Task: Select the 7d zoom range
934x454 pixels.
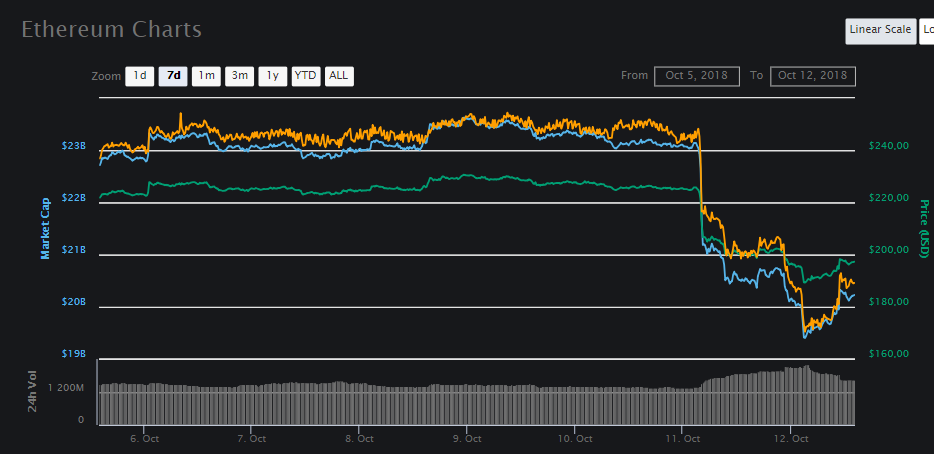Action: point(173,76)
